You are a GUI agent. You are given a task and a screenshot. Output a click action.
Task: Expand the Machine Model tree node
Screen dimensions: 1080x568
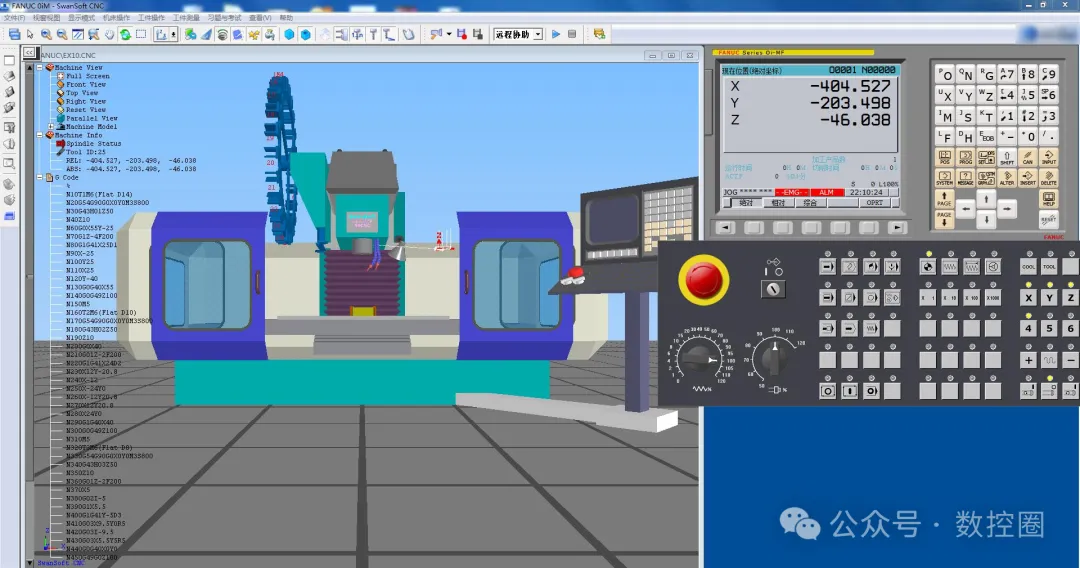51,127
